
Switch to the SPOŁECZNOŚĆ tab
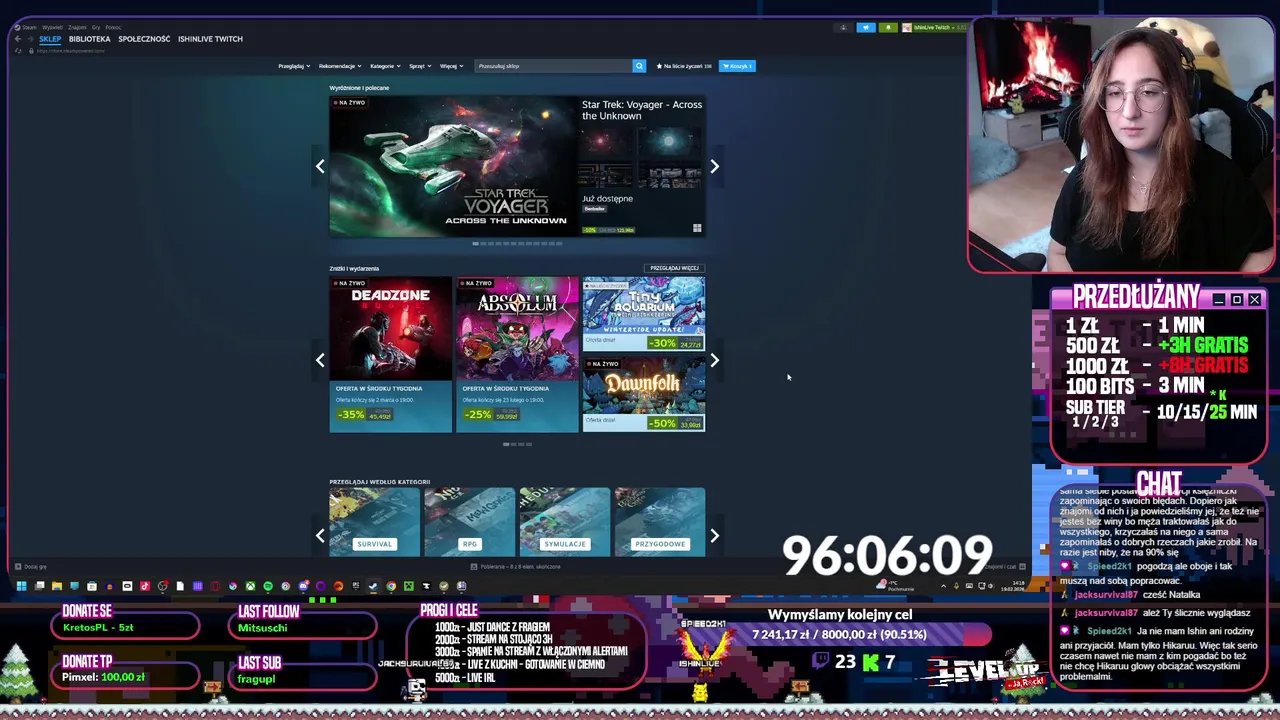point(144,39)
